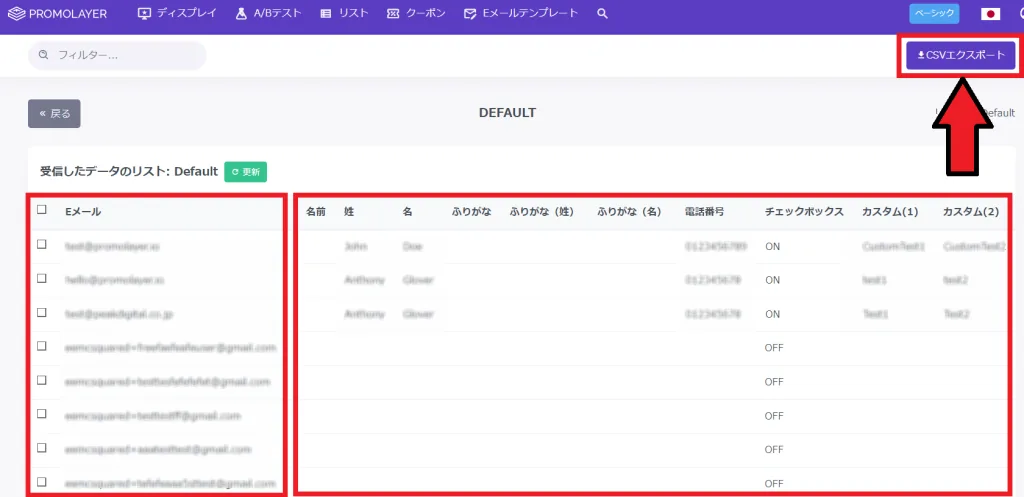Click the John cell in the 姓 column

[355, 246]
